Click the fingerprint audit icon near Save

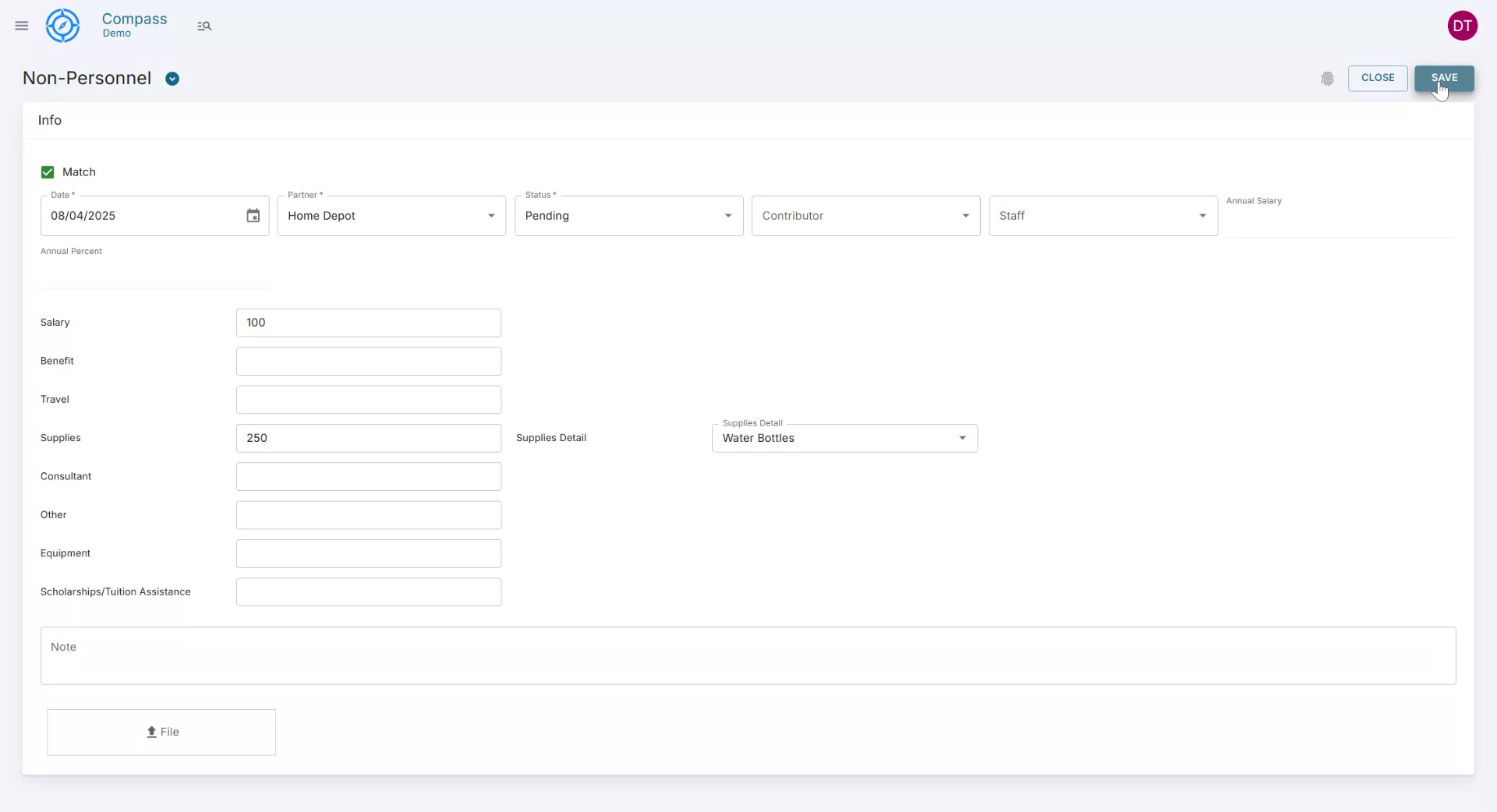[x=1328, y=79]
